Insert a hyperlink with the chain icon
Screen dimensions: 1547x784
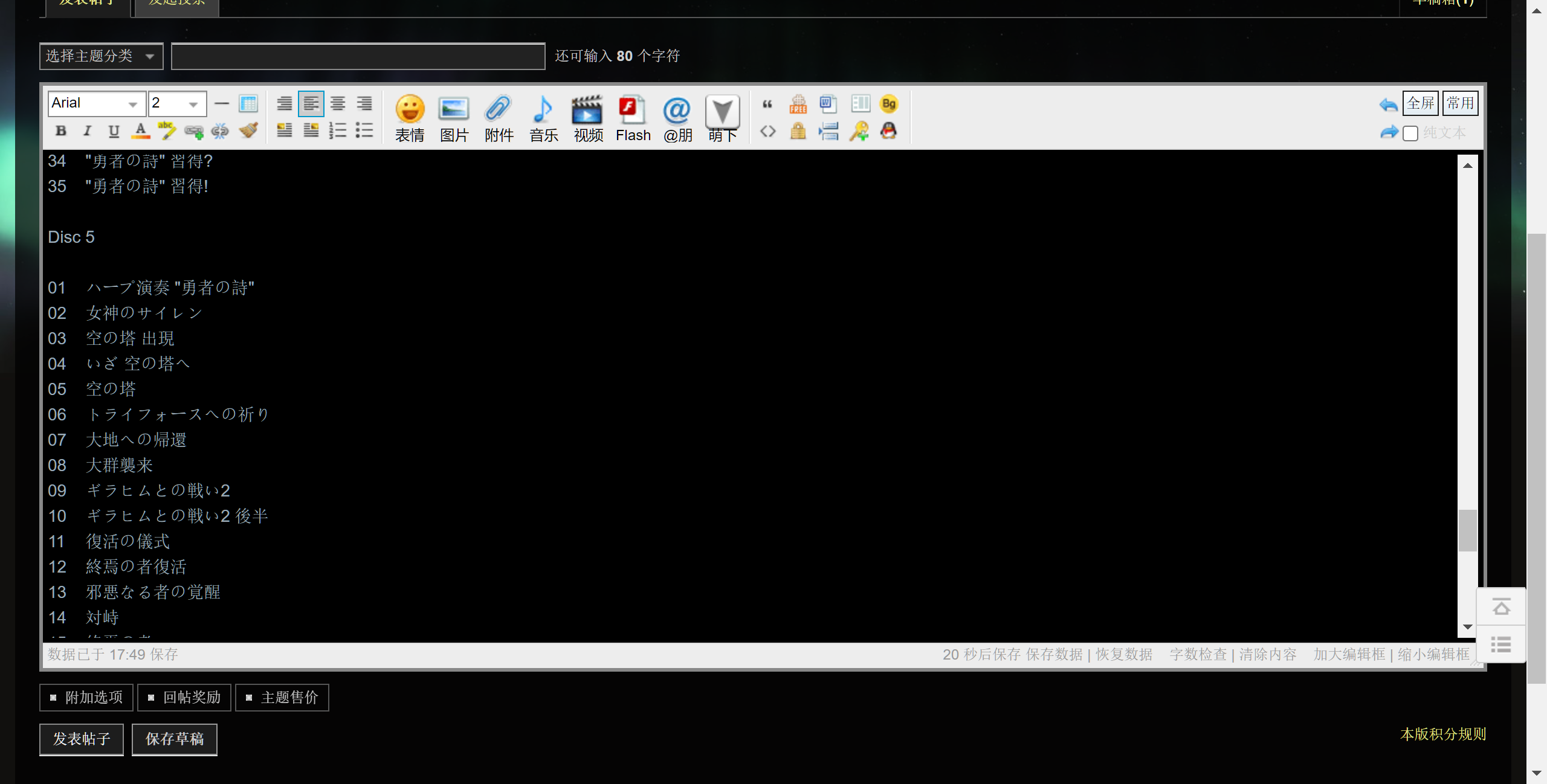click(194, 130)
